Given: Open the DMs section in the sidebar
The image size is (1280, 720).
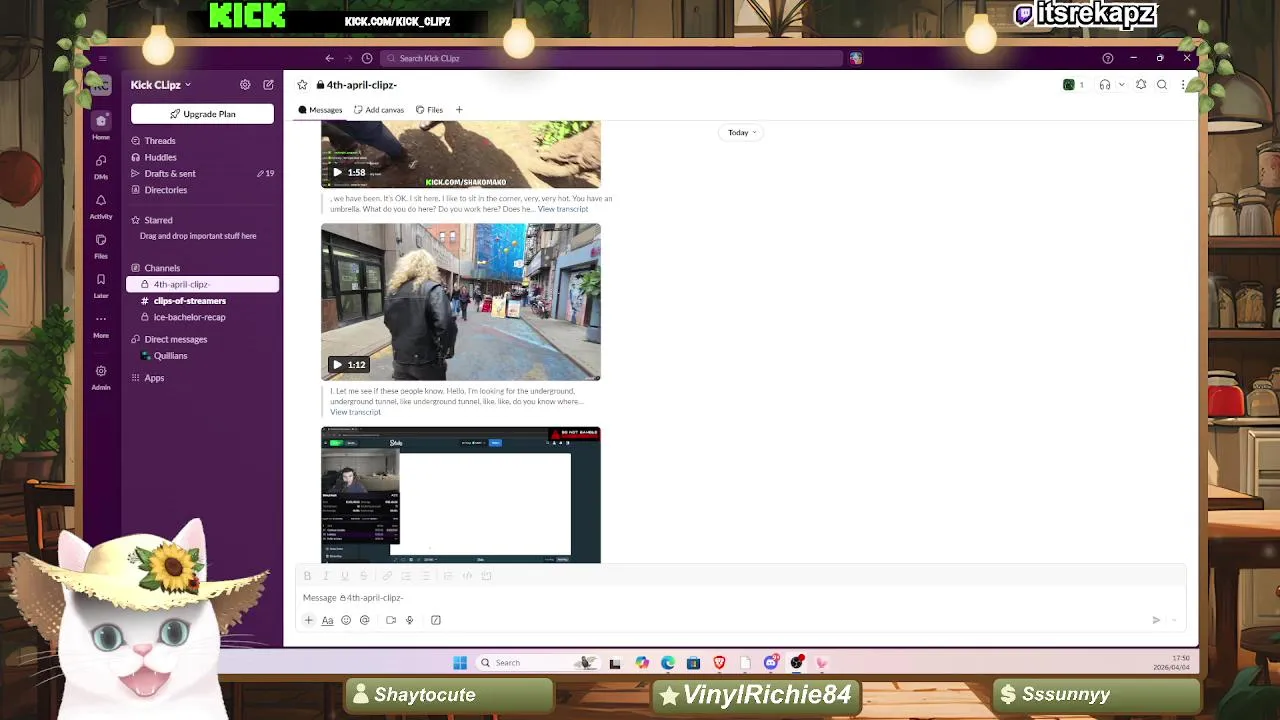Looking at the screenshot, I should coord(101,166).
